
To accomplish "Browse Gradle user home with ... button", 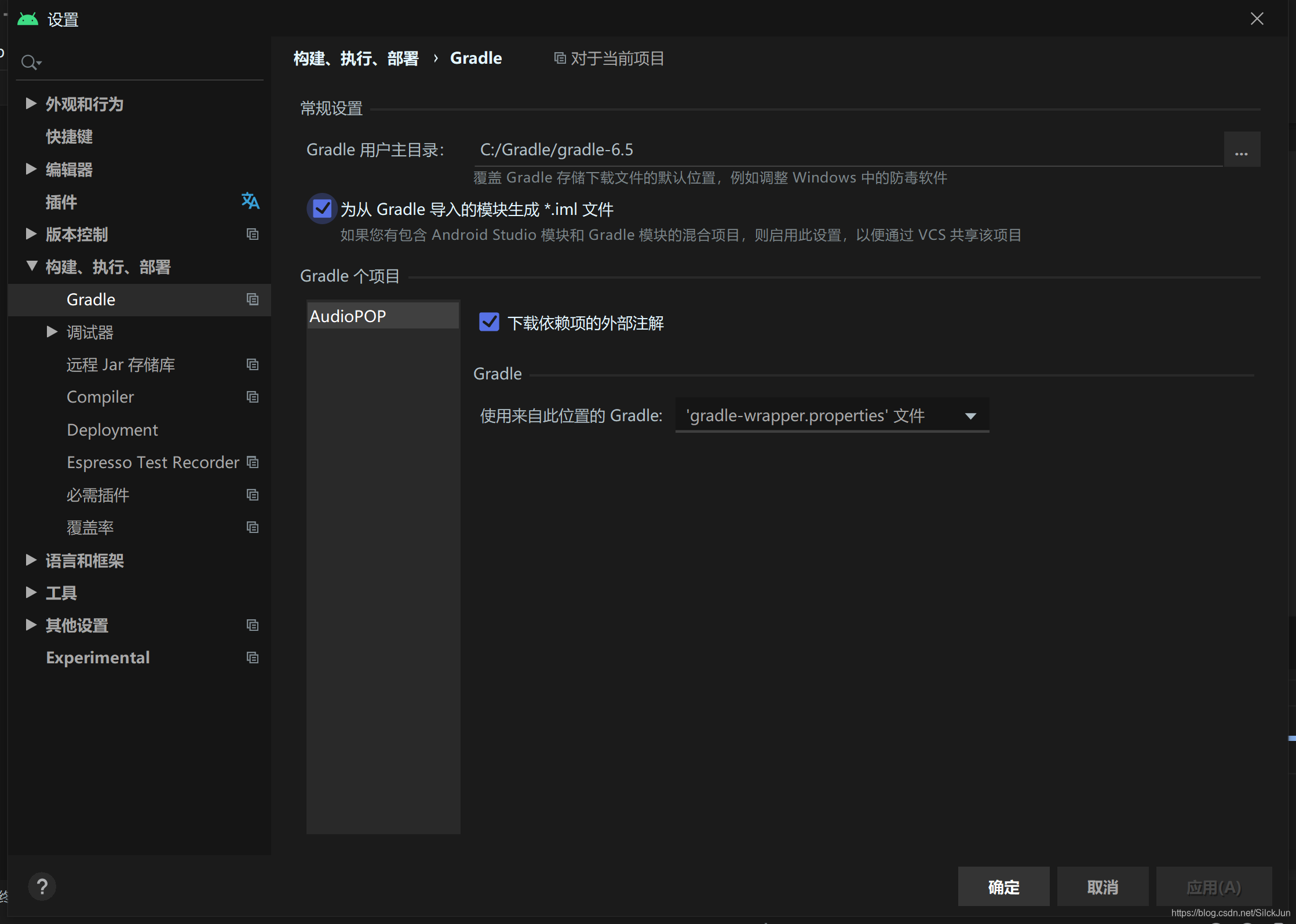I will (1242, 149).
